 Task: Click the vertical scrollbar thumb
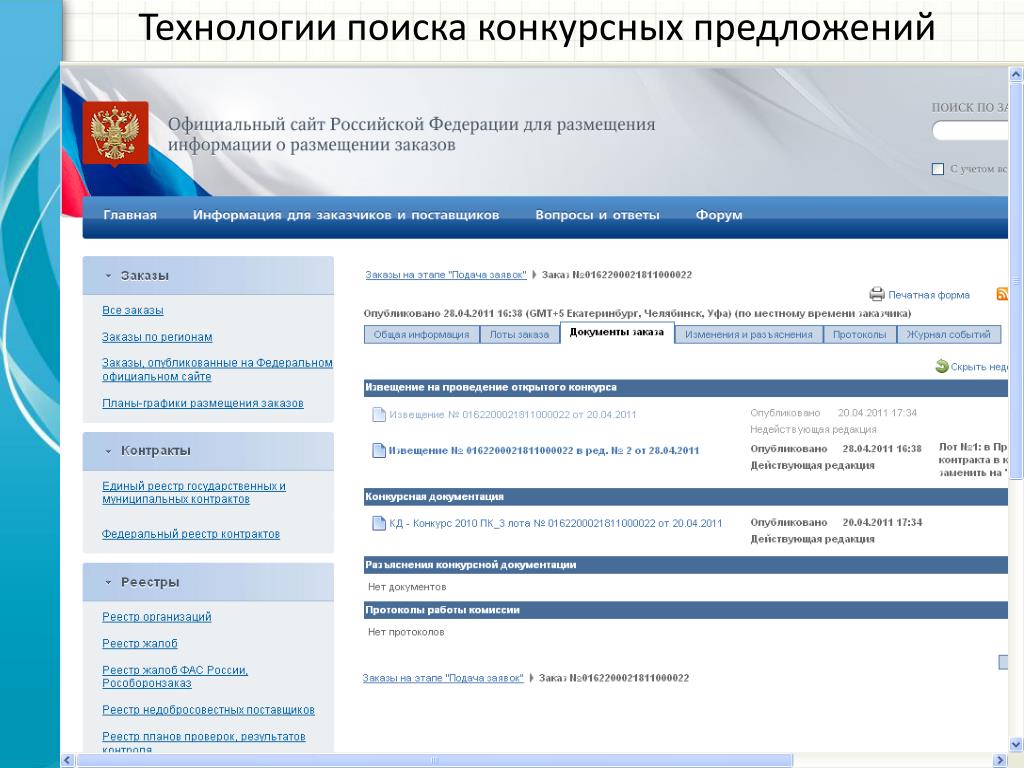[1016, 281]
